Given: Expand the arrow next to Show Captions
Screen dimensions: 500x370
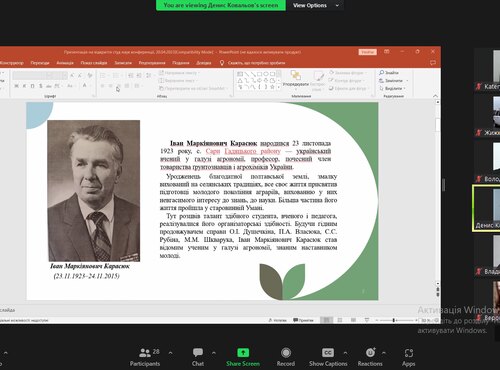Looking at the screenshot, I should (x=345, y=353).
